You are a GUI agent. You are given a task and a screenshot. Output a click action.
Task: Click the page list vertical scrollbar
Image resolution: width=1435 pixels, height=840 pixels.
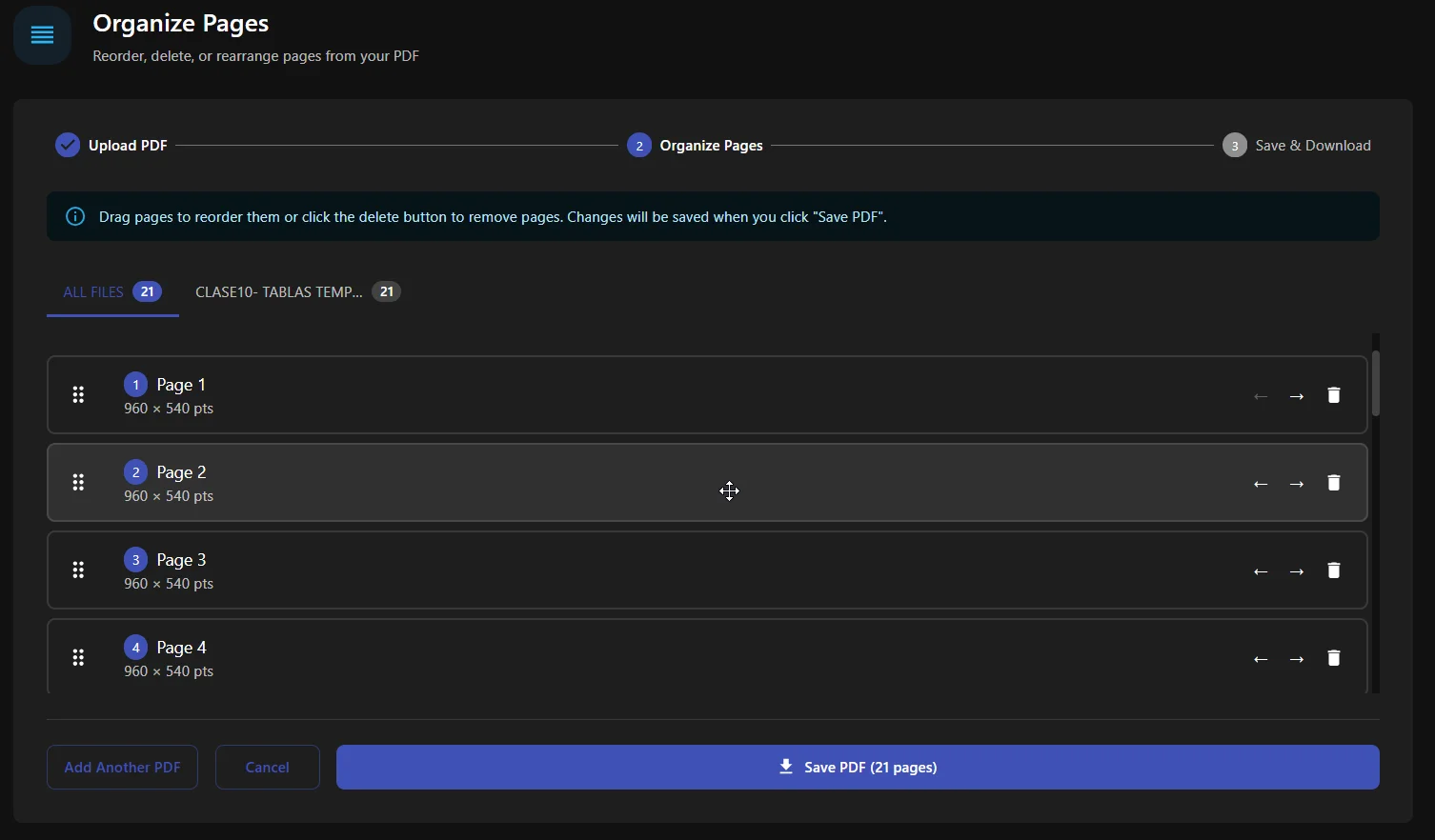pyautogui.click(x=1375, y=384)
